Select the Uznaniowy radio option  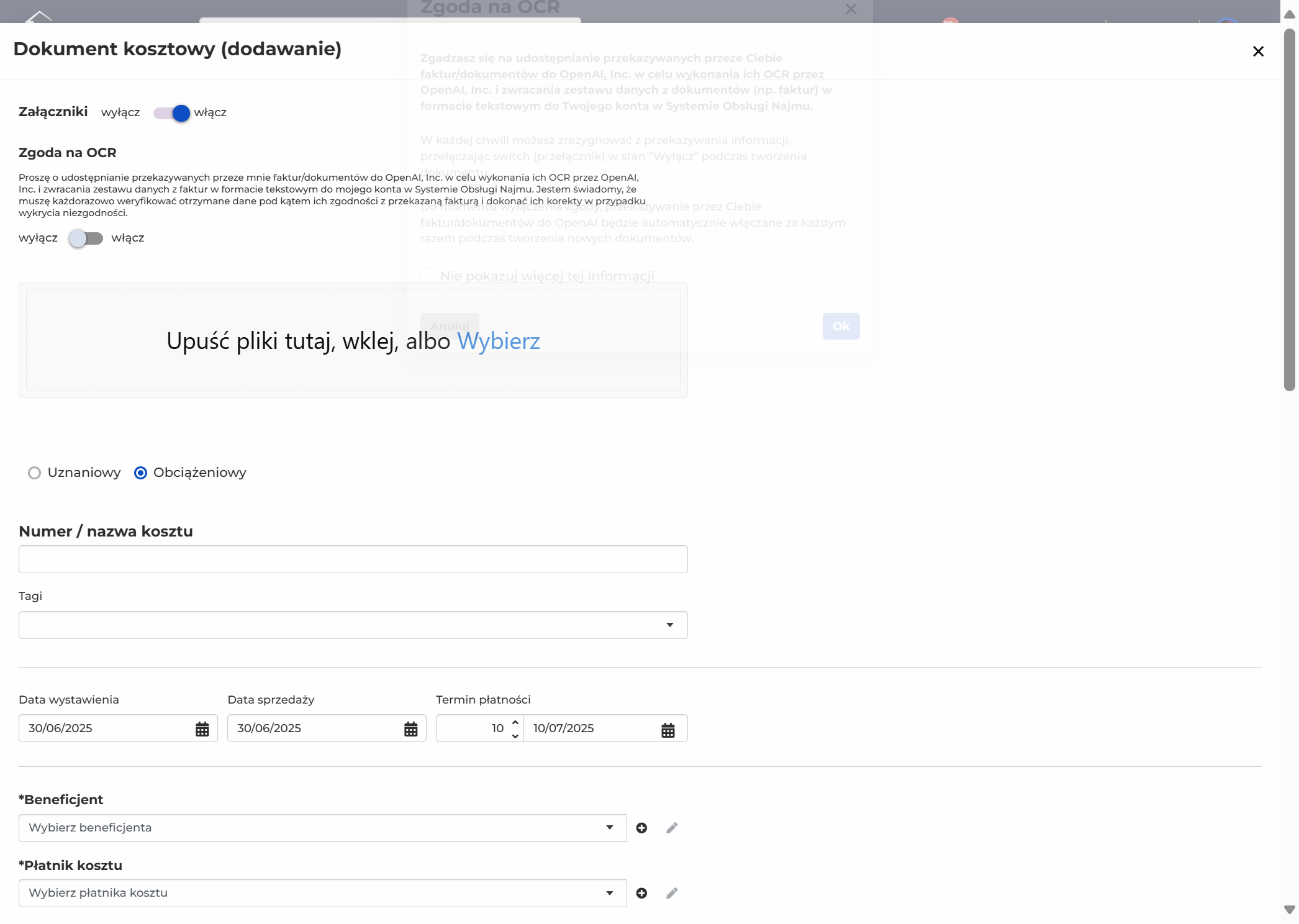[35, 473]
